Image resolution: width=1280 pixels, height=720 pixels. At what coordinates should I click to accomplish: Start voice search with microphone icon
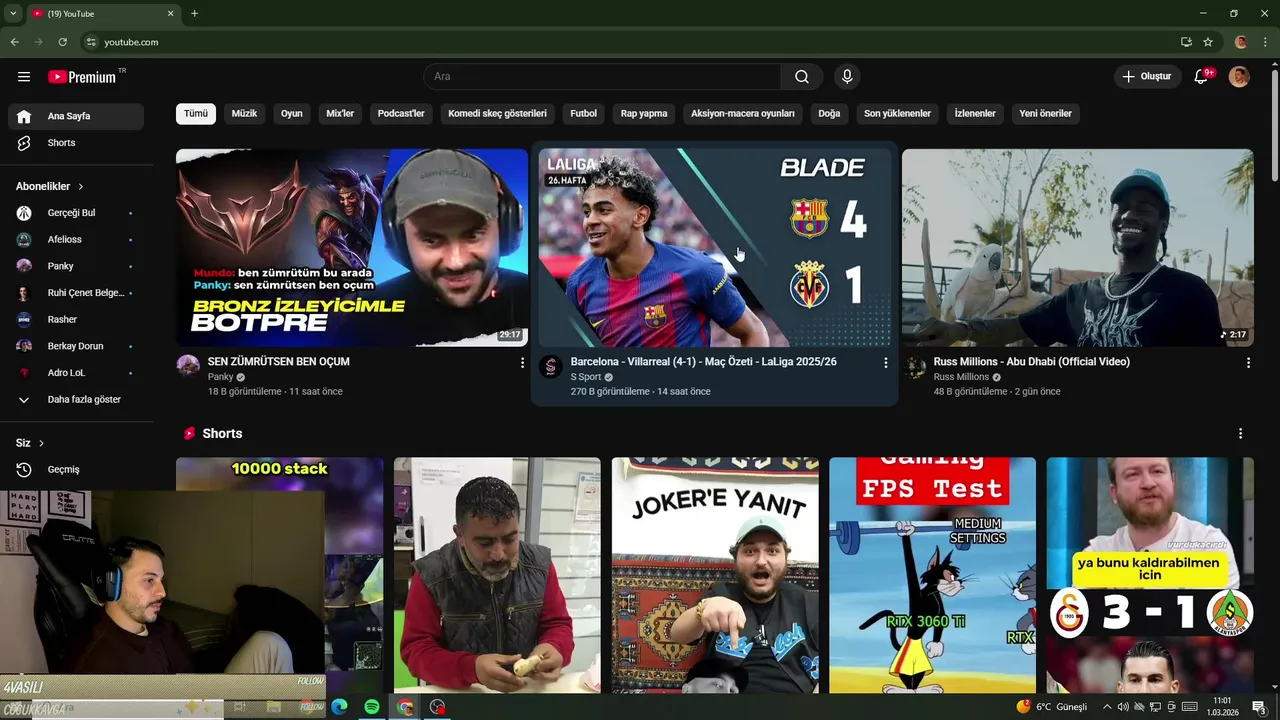coord(847,77)
